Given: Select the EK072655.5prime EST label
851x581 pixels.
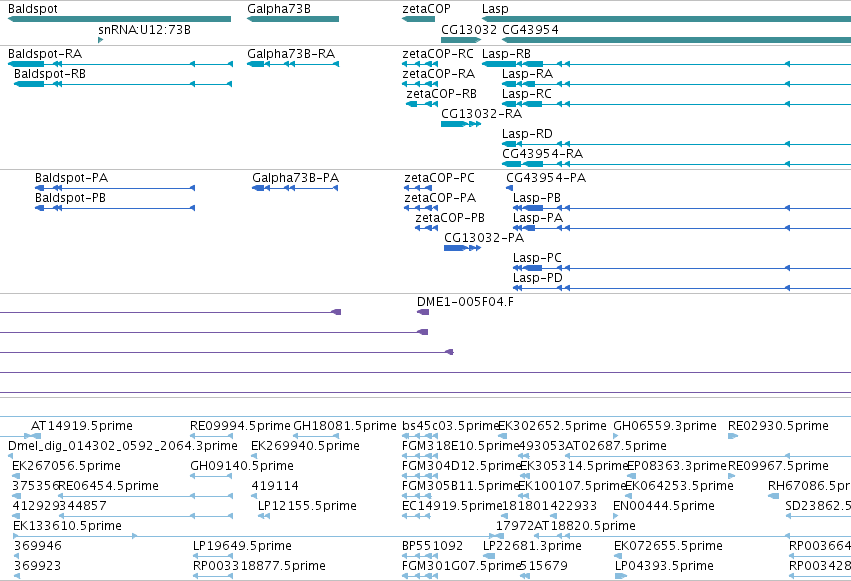Looking at the screenshot, I should 669,546.
